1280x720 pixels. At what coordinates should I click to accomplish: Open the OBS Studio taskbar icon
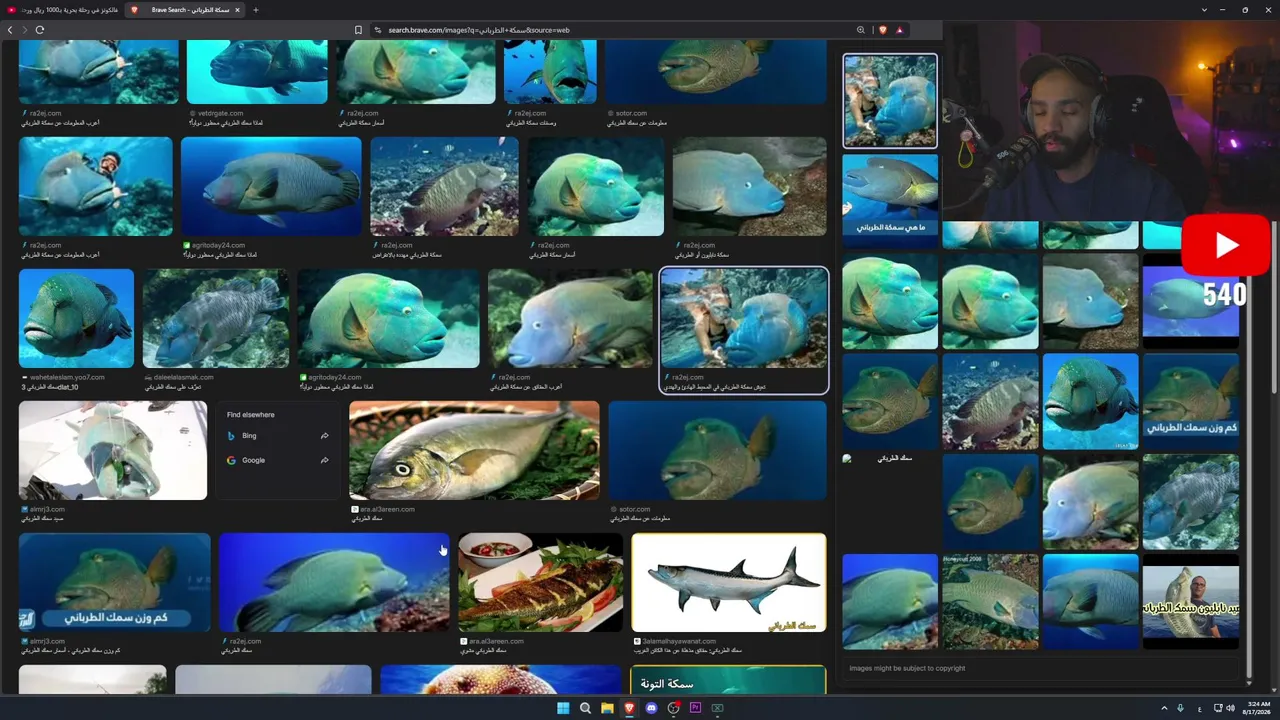(674, 708)
